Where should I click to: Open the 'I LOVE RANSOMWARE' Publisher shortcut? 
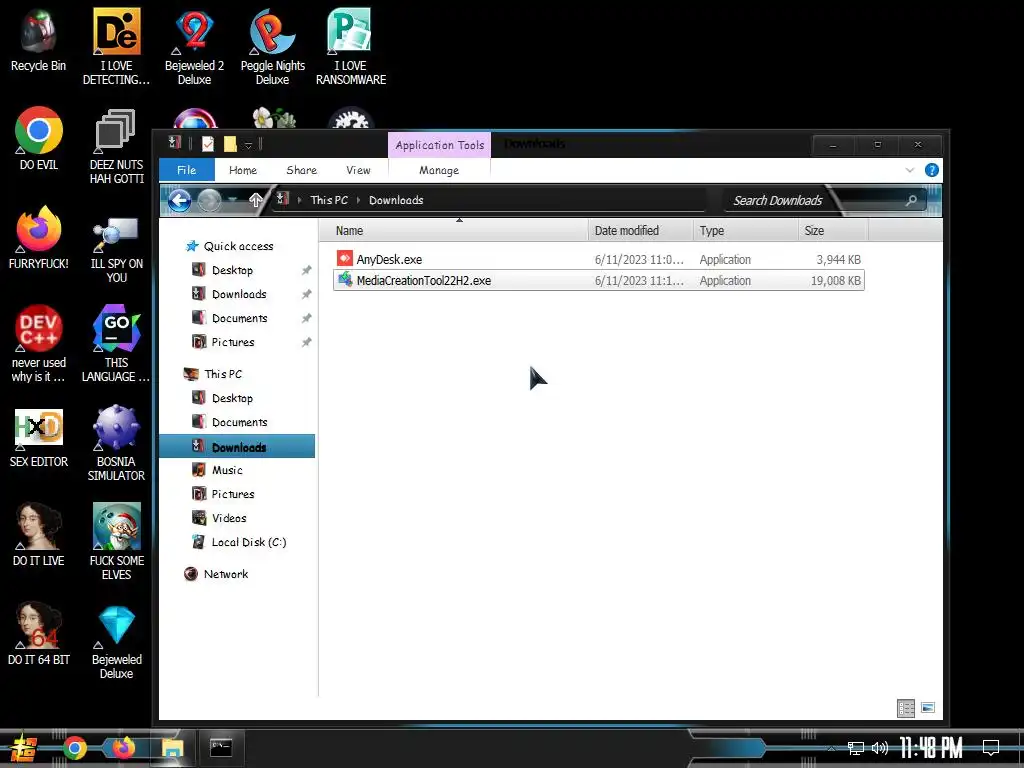pos(351,47)
